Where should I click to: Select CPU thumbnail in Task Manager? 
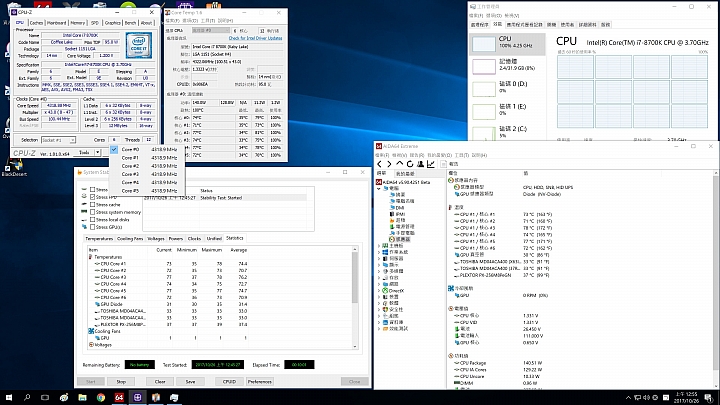[x=484, y=44]
